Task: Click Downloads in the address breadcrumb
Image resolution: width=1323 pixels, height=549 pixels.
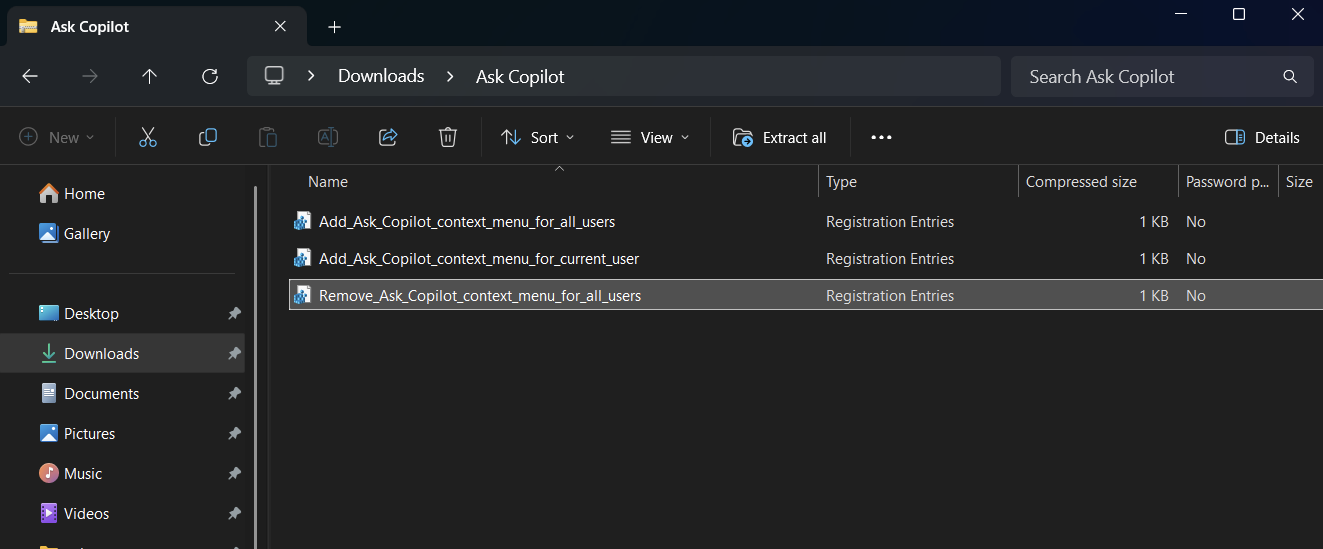Action: [381, 76]
